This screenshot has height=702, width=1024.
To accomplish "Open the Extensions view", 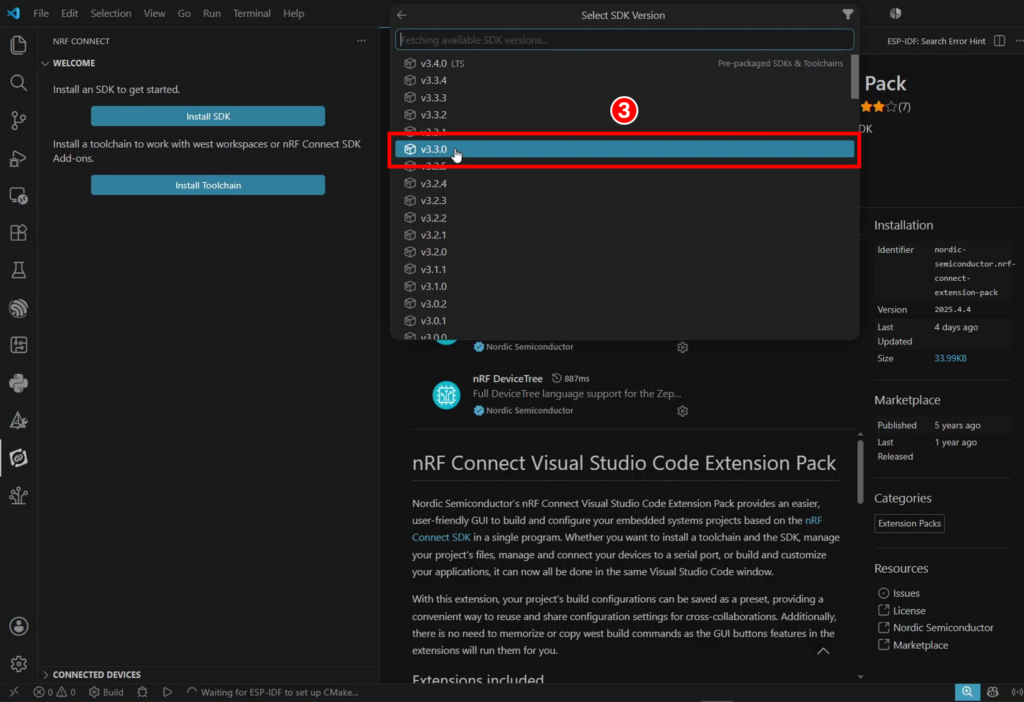I will pos(18,233).
